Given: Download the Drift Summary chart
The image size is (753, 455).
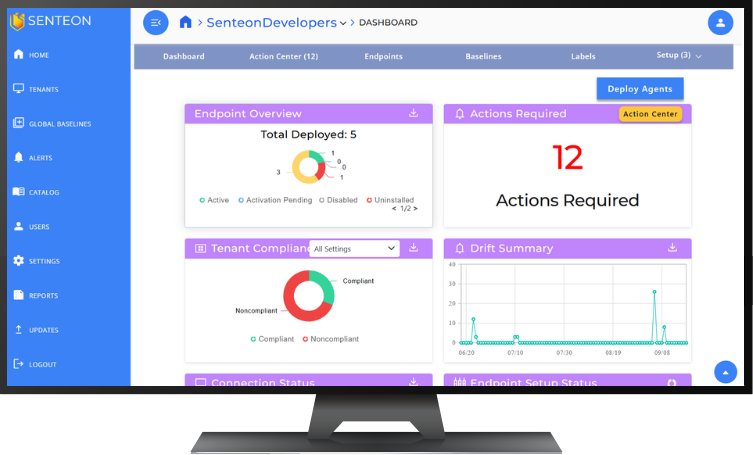Looking at the screenshot, I should (x=673, y=248).
